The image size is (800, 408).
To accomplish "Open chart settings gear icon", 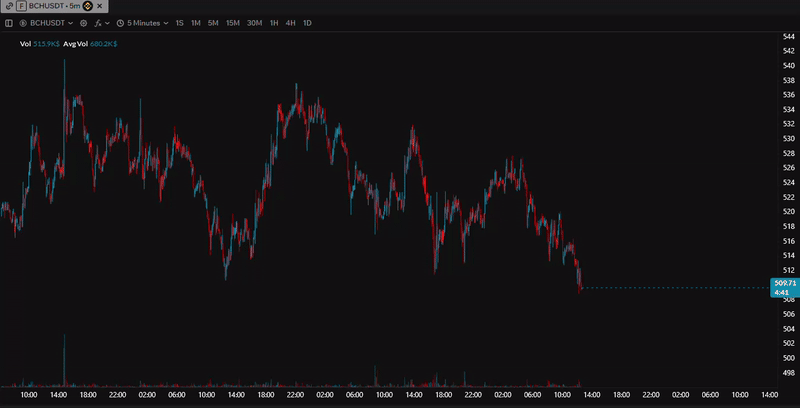I will (x=84, y=23).
